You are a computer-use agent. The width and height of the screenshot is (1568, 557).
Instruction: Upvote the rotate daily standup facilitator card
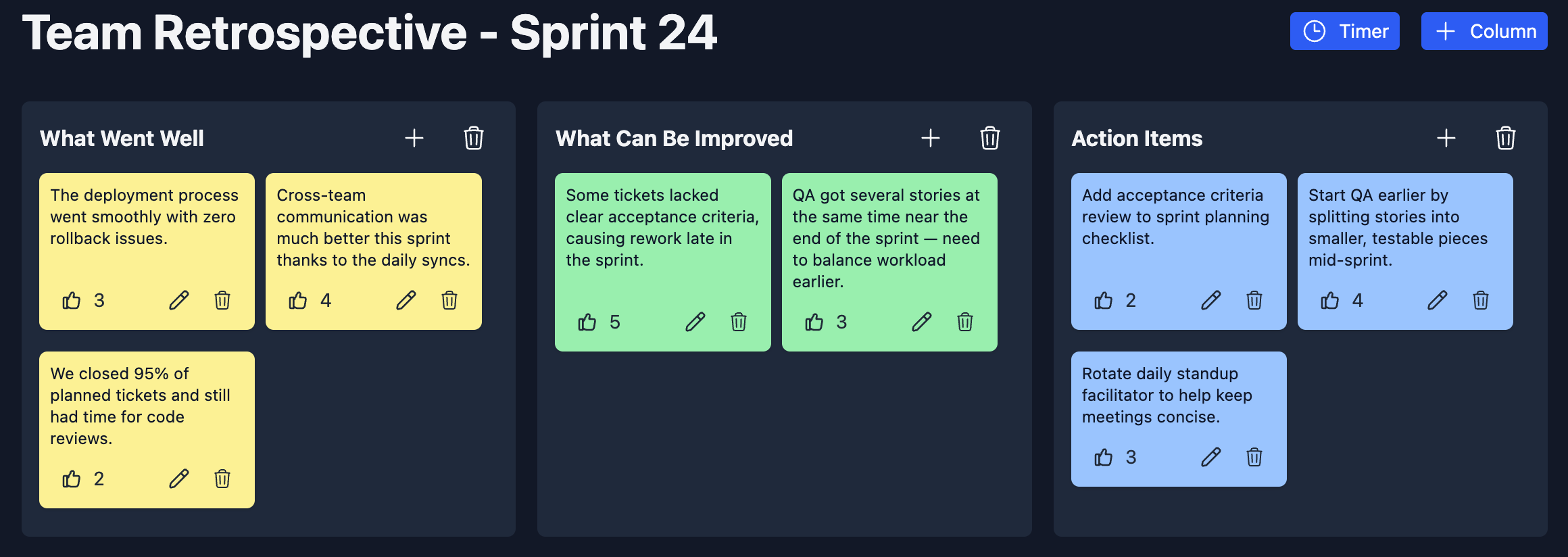[x=1104, y=457]
